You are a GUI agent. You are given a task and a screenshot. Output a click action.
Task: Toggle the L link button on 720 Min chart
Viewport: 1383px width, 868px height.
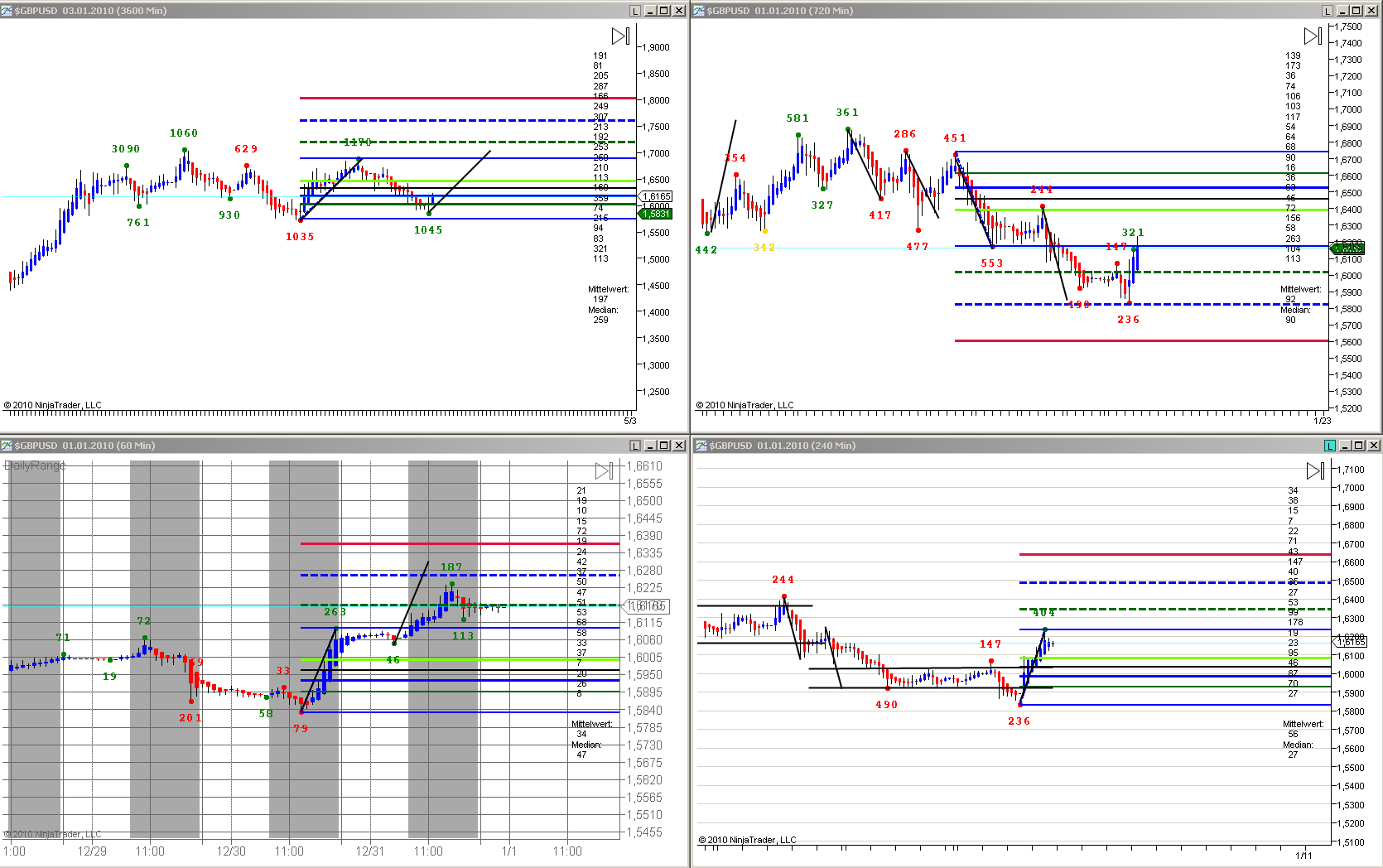[x=1328, y=11]
